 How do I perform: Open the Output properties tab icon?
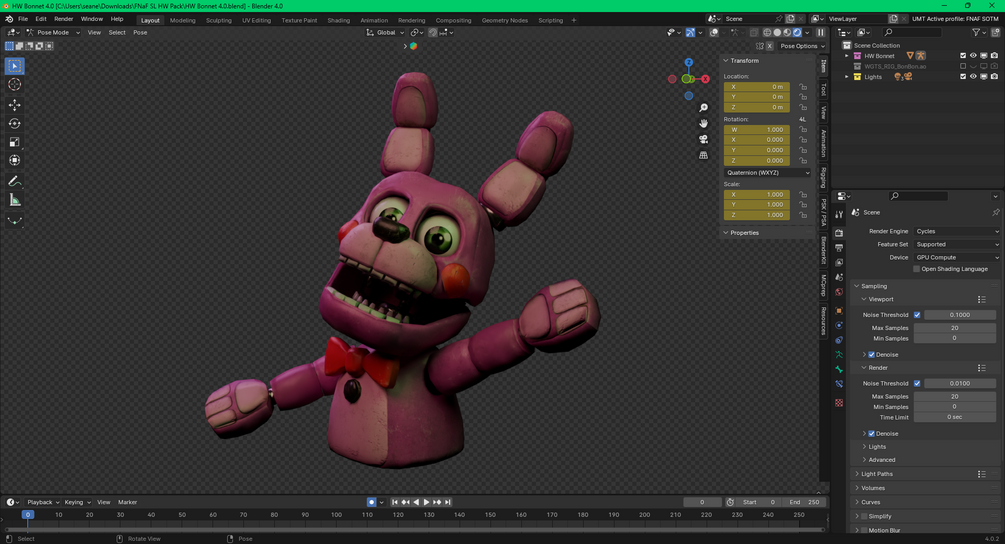(x=839, y=248)
